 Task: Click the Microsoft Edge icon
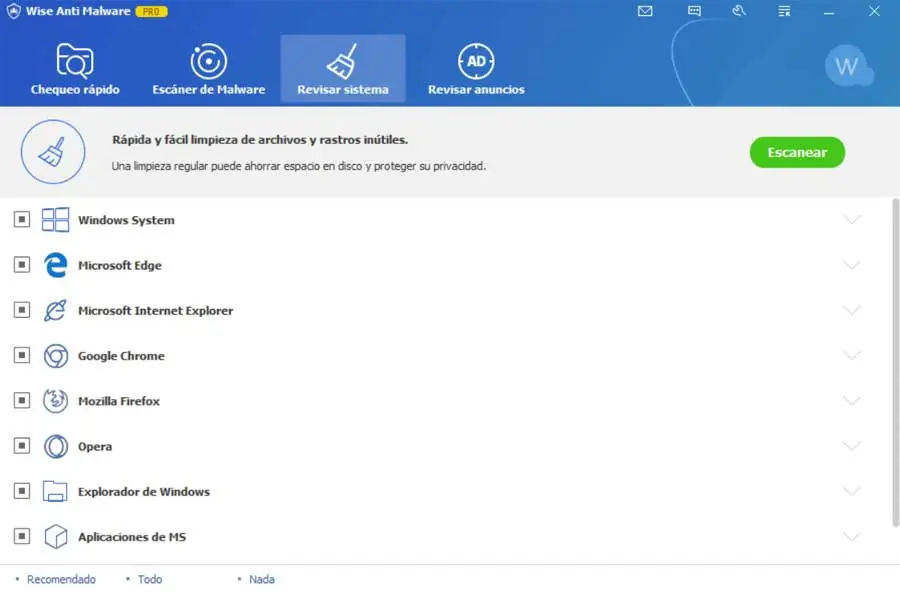(x=55, y=265)
